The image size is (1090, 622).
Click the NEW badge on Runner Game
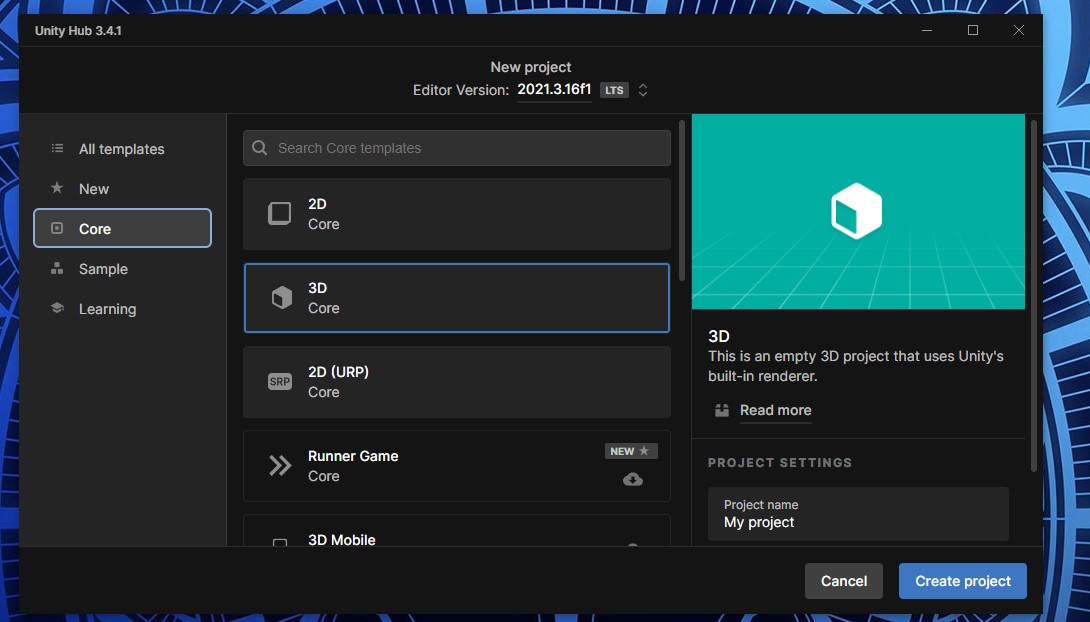631,451
